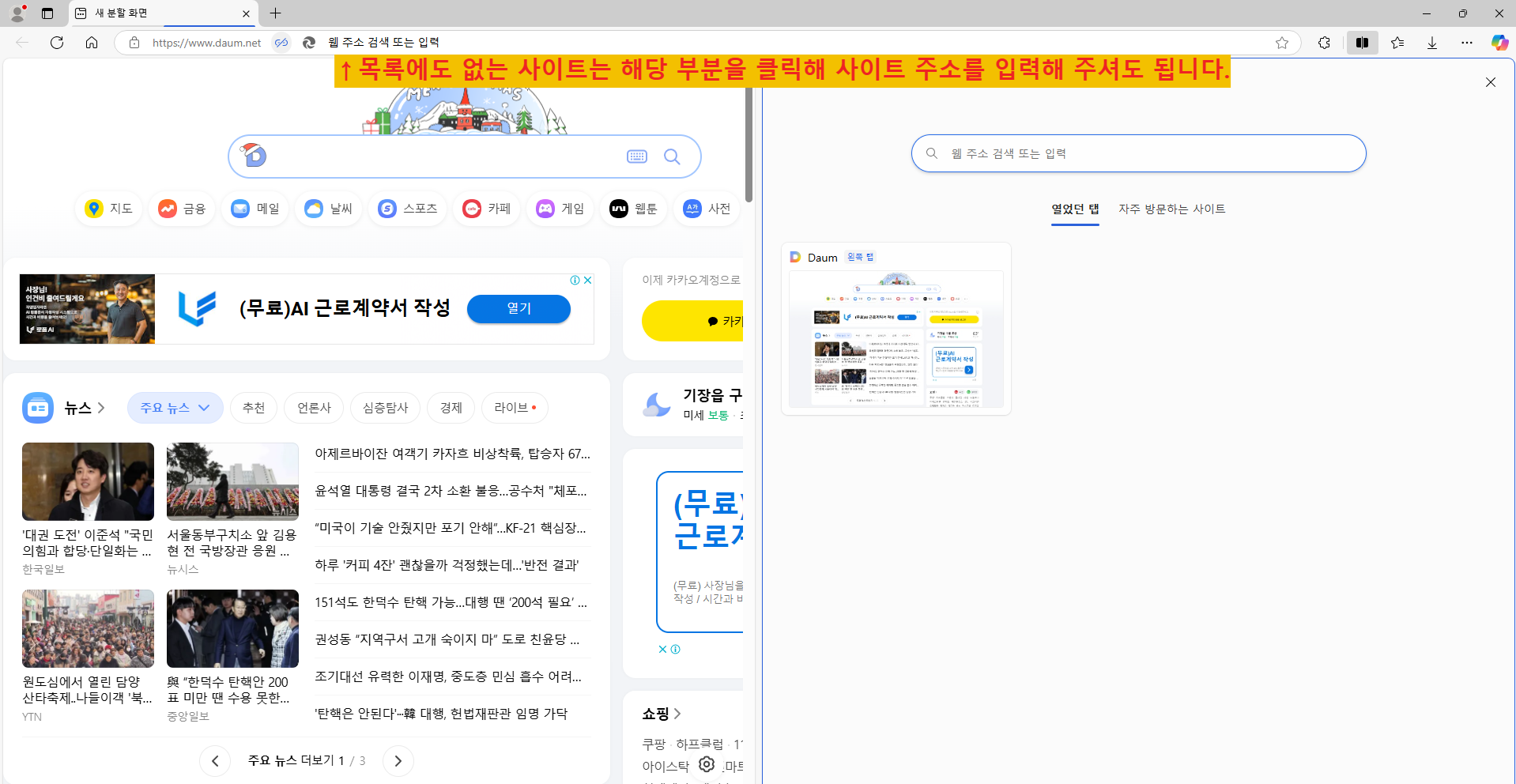
Task: Click the blue 열기 ad button
Action: click(x=519, y=309)
